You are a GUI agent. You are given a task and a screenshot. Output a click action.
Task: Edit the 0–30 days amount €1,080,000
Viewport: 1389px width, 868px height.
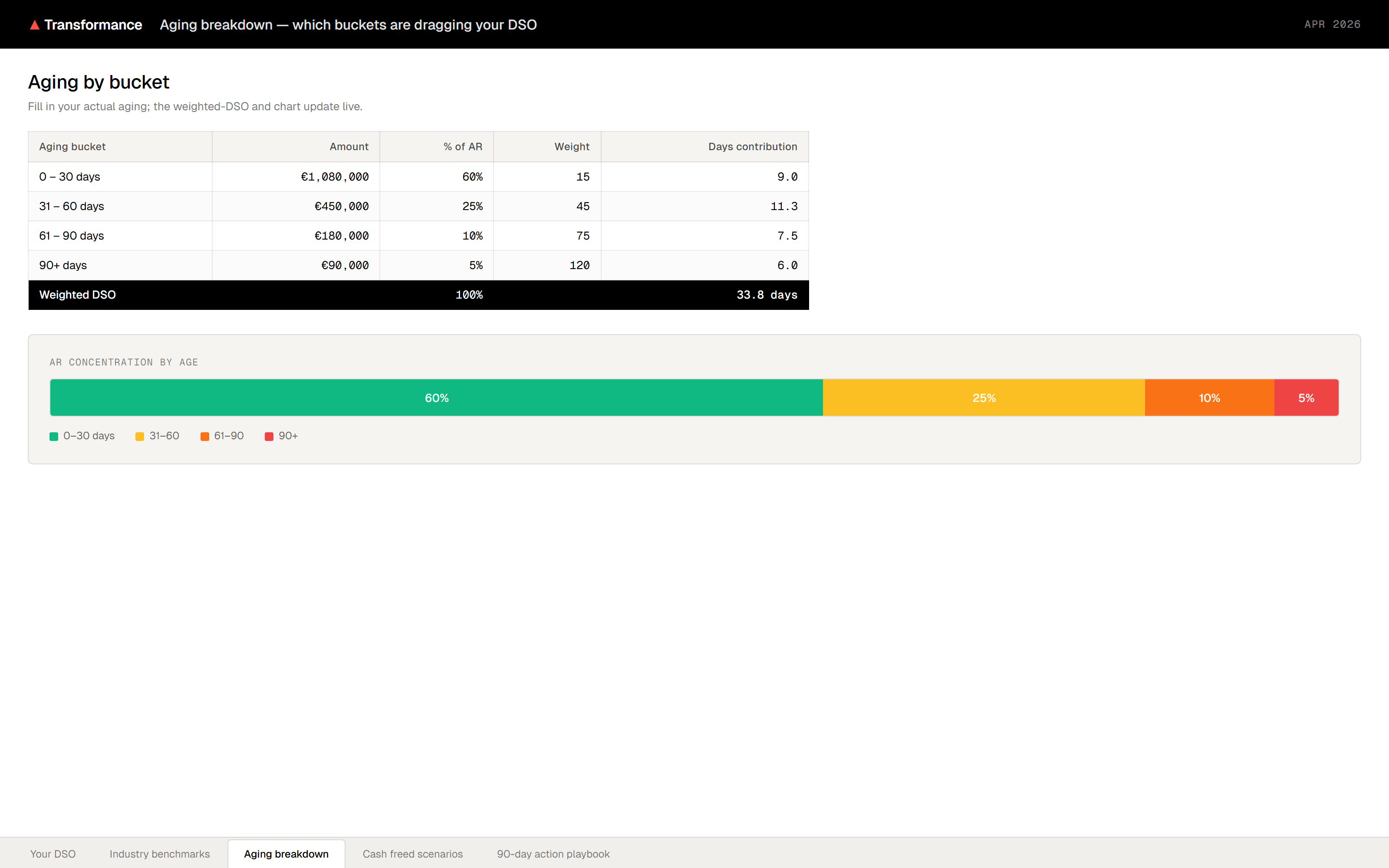coord(335,177)
